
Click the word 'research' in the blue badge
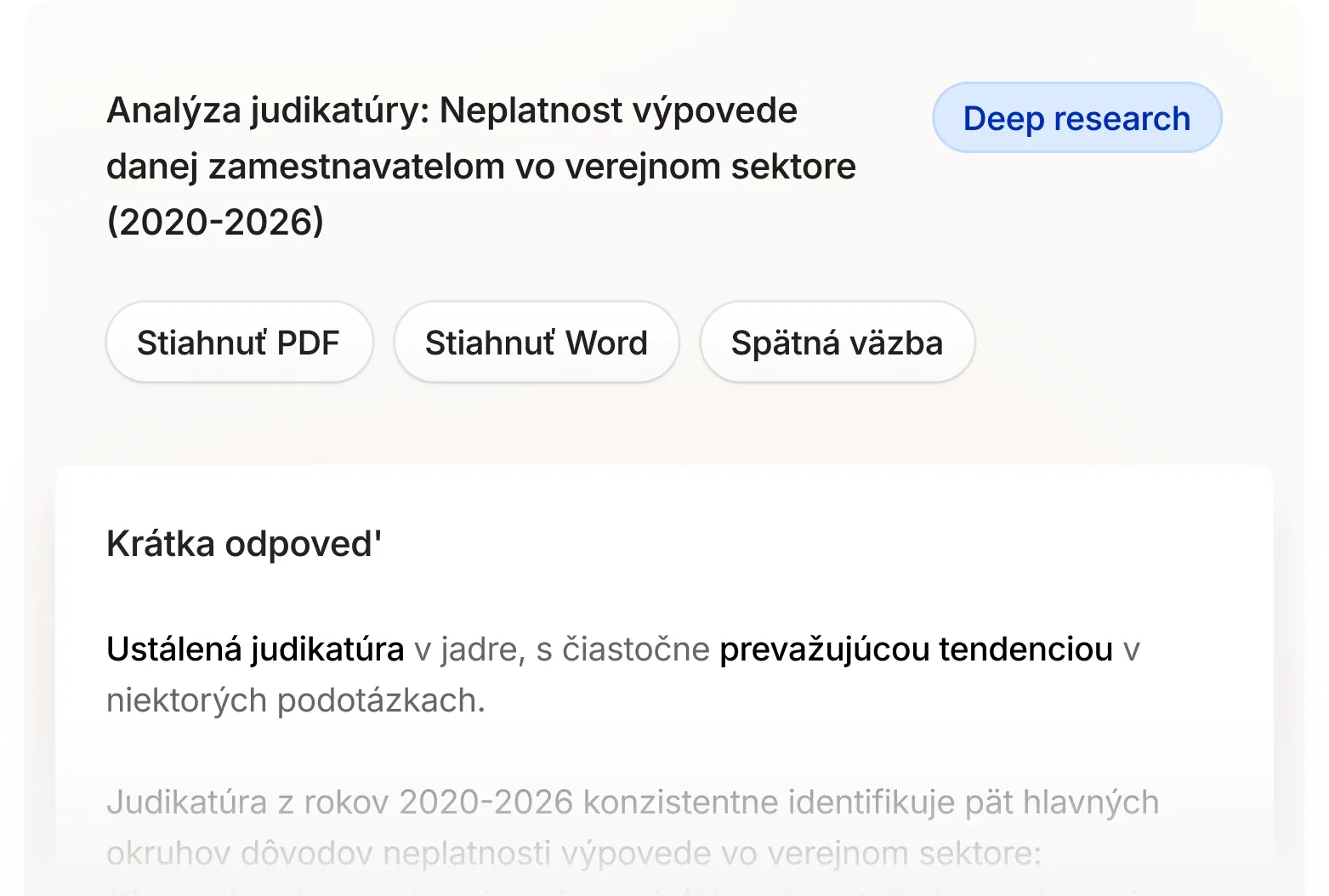1122,119
